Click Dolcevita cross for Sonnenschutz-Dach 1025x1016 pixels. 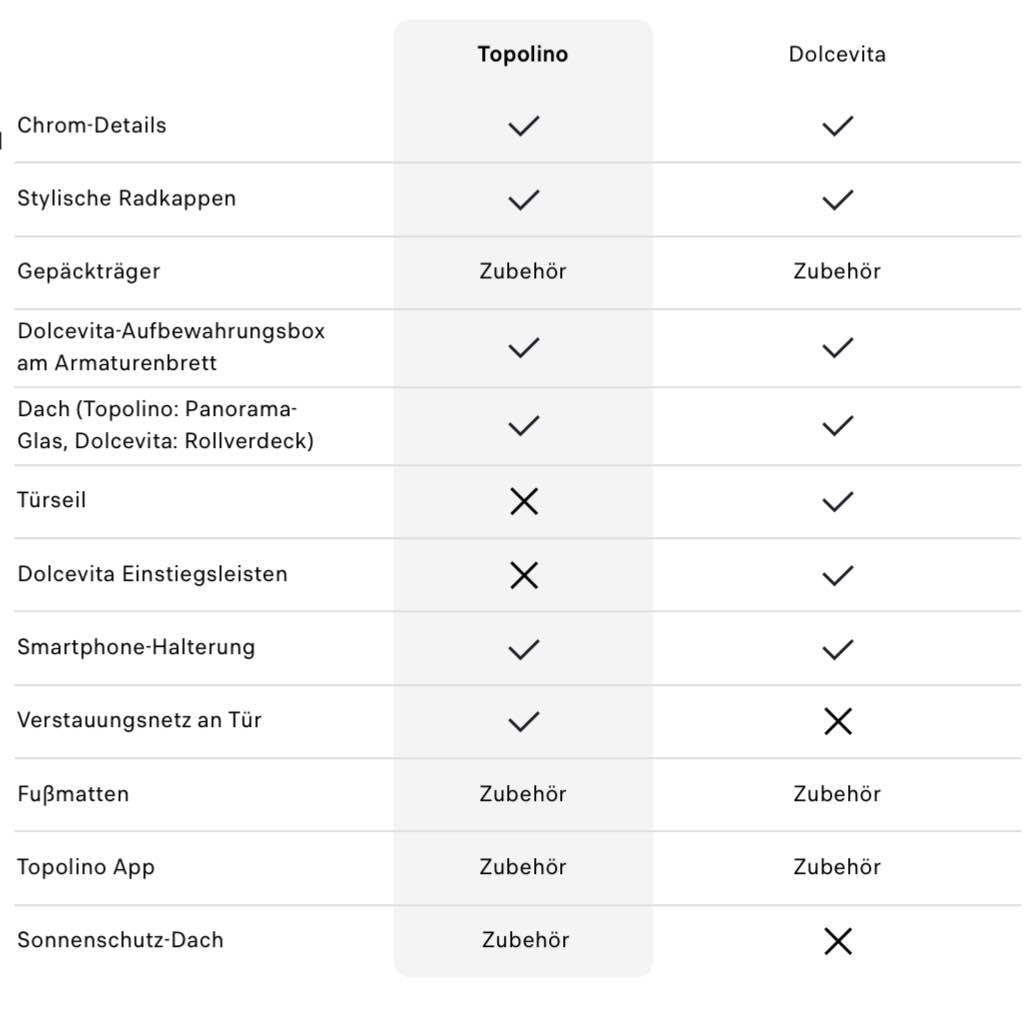click(837, 941)
